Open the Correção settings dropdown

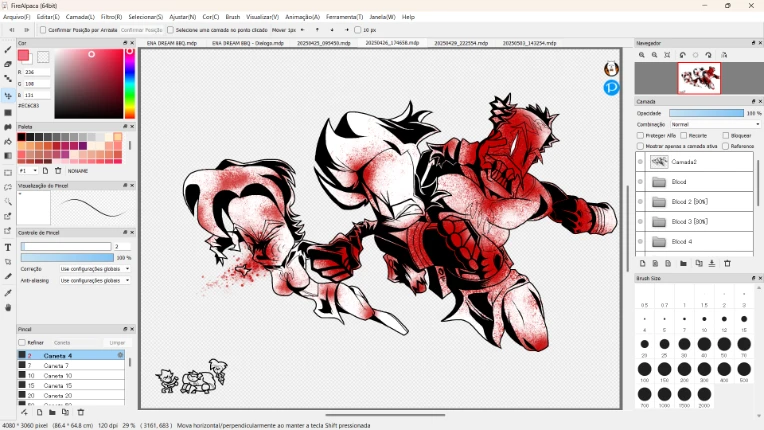[94, 269]
